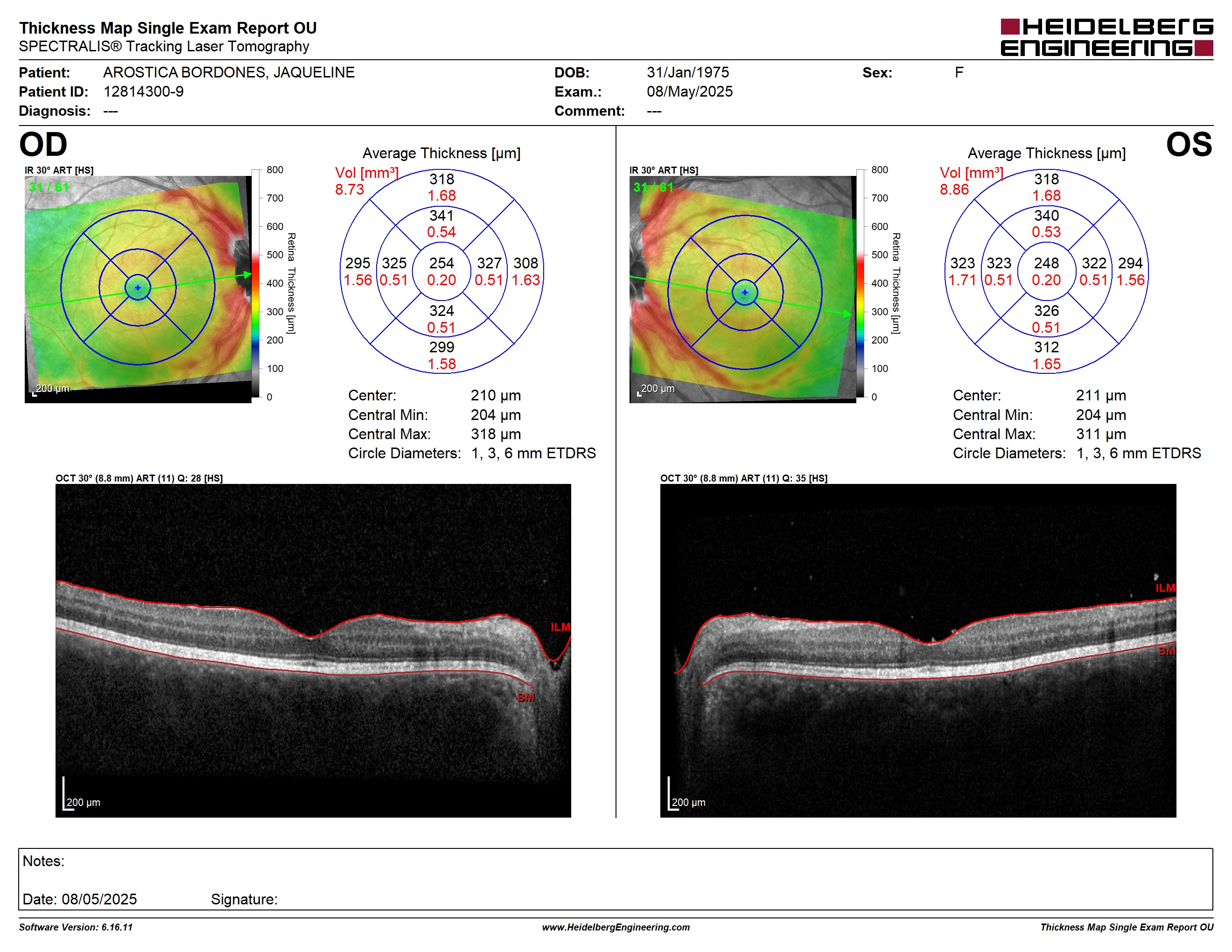Screen dimensions: 1232x952
Task: Click the Heidelberg Engineering logo
Action: coord(1106,37)
